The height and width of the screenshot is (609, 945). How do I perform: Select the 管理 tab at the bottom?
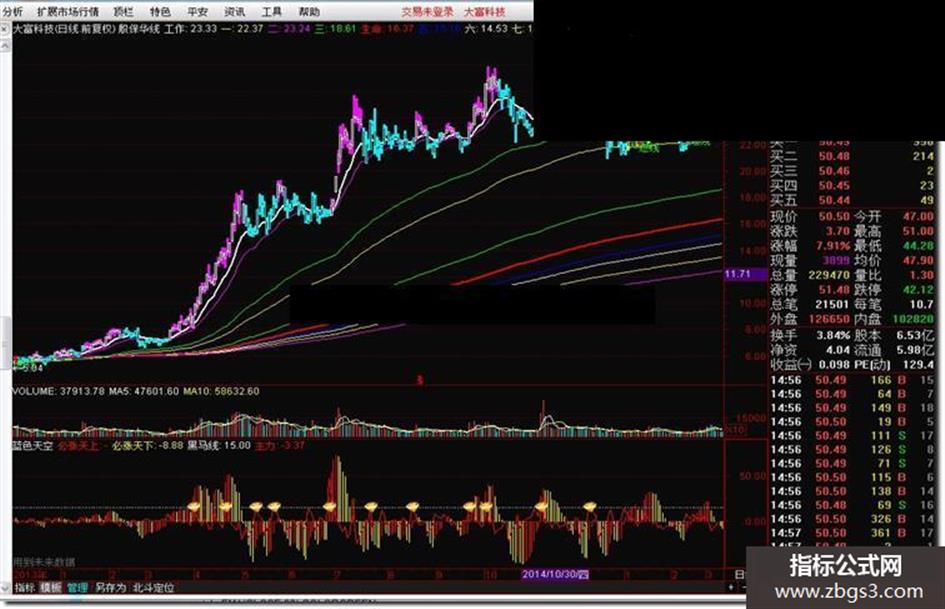[77, 587]
